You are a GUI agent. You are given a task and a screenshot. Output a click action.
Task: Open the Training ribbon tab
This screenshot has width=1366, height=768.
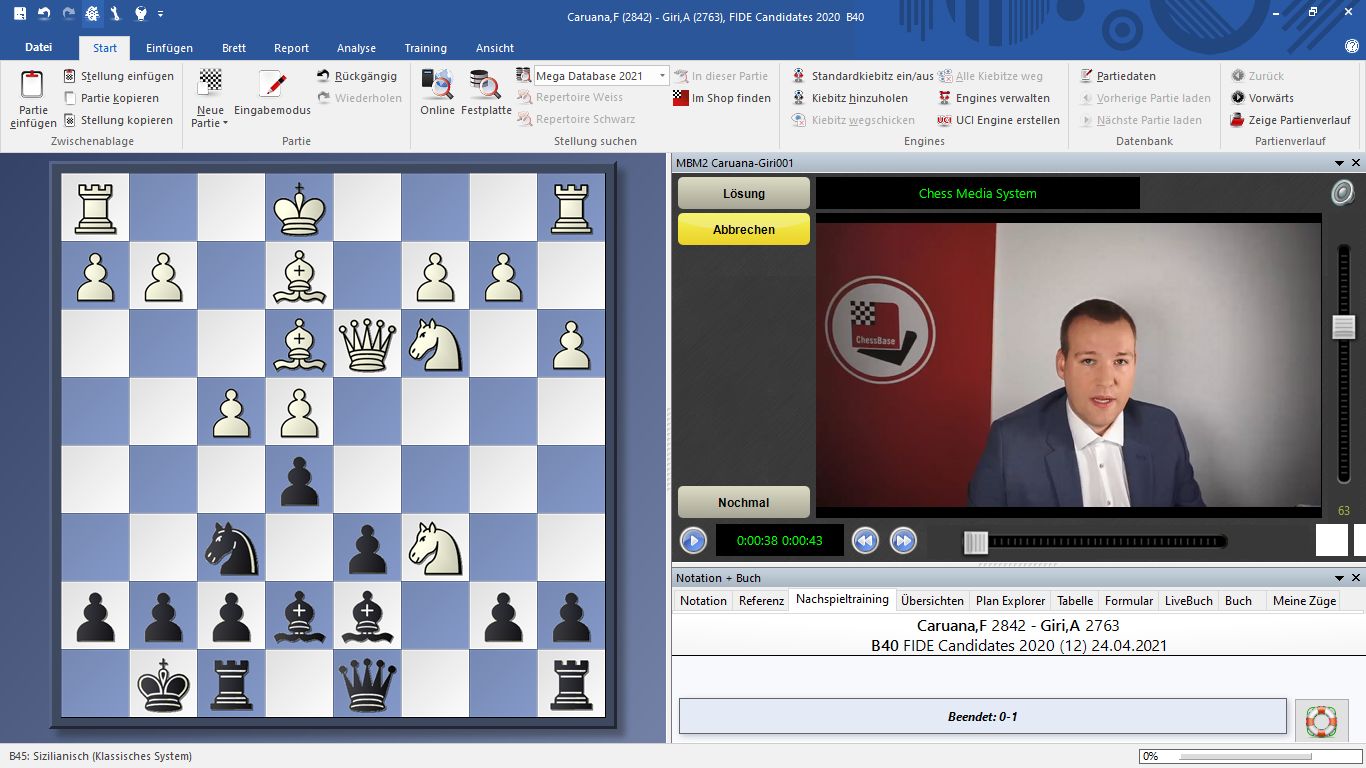tap(425, 48)
